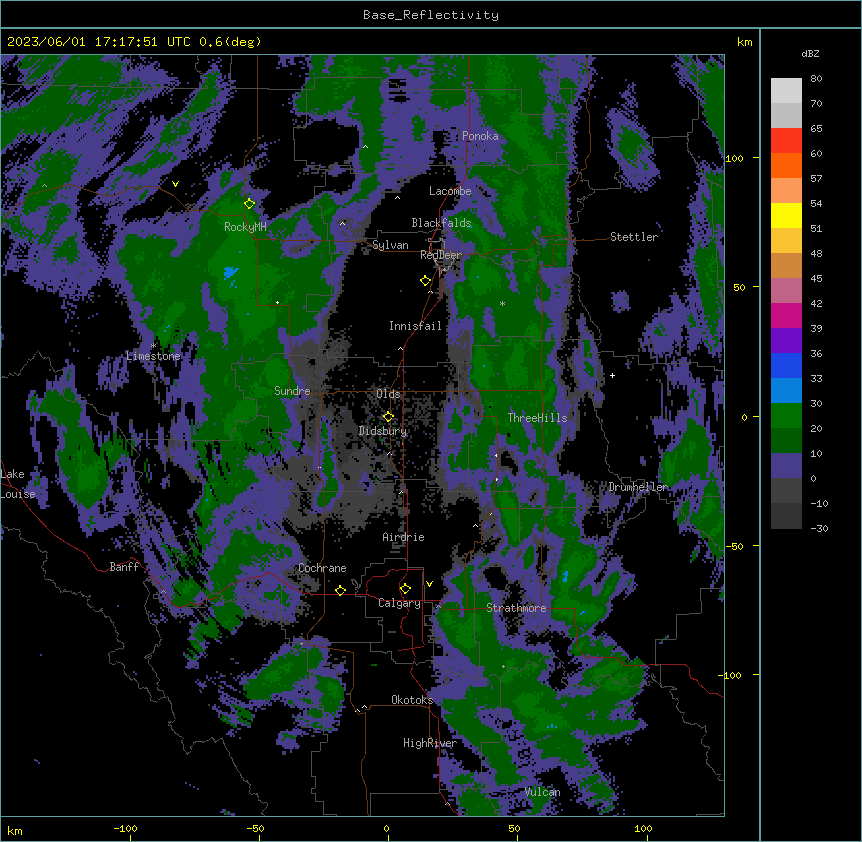Select the yellow diamond marker between Olds and Didsbury

(388, 417)
